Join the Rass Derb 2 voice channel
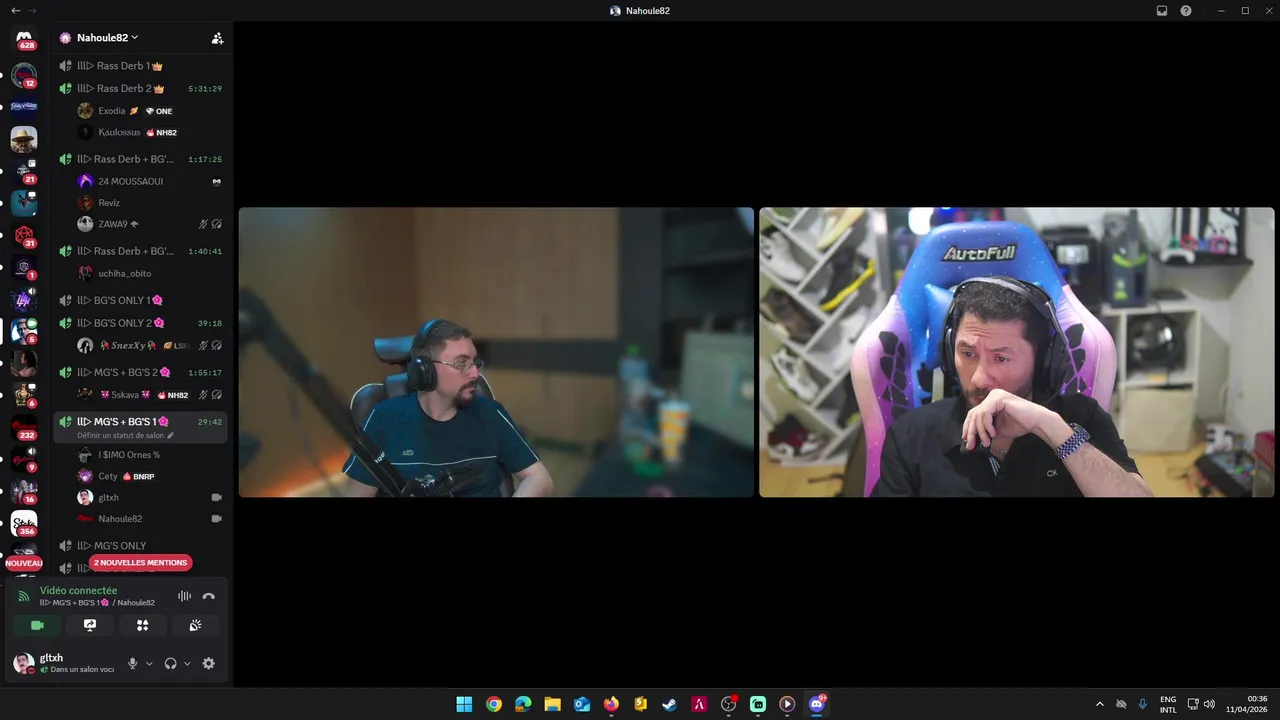This screenshot has width=1280, height=720. coord(140,89)
